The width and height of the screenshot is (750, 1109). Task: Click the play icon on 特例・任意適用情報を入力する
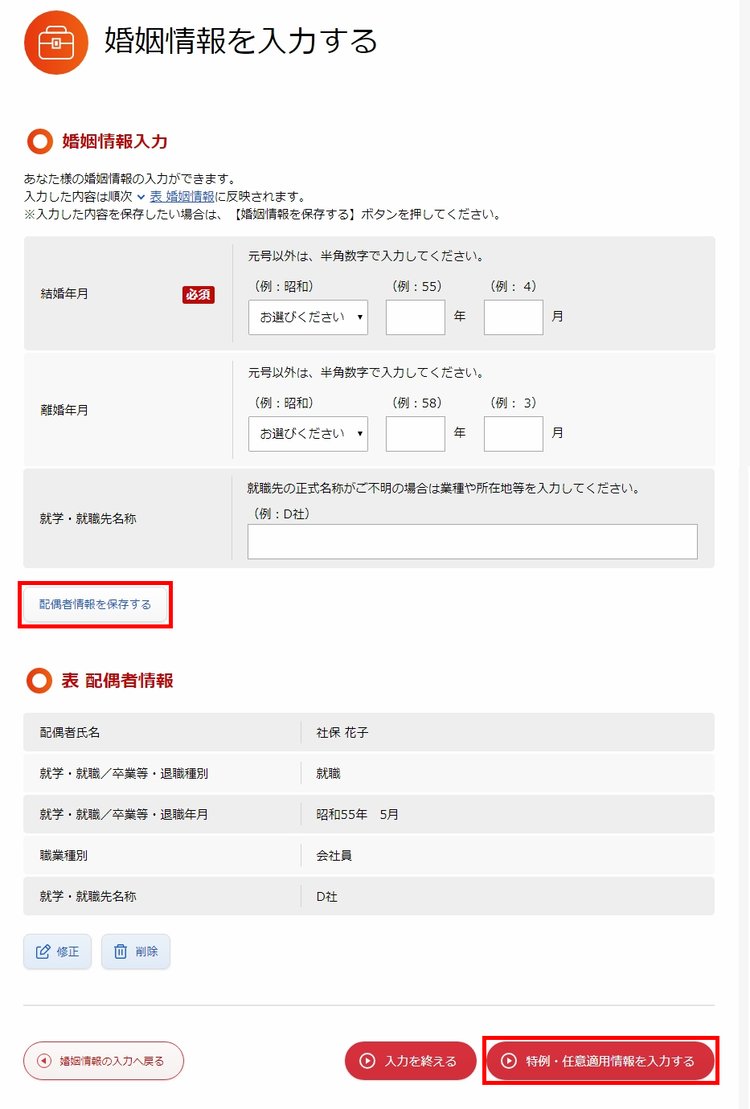pos(509,1061)
